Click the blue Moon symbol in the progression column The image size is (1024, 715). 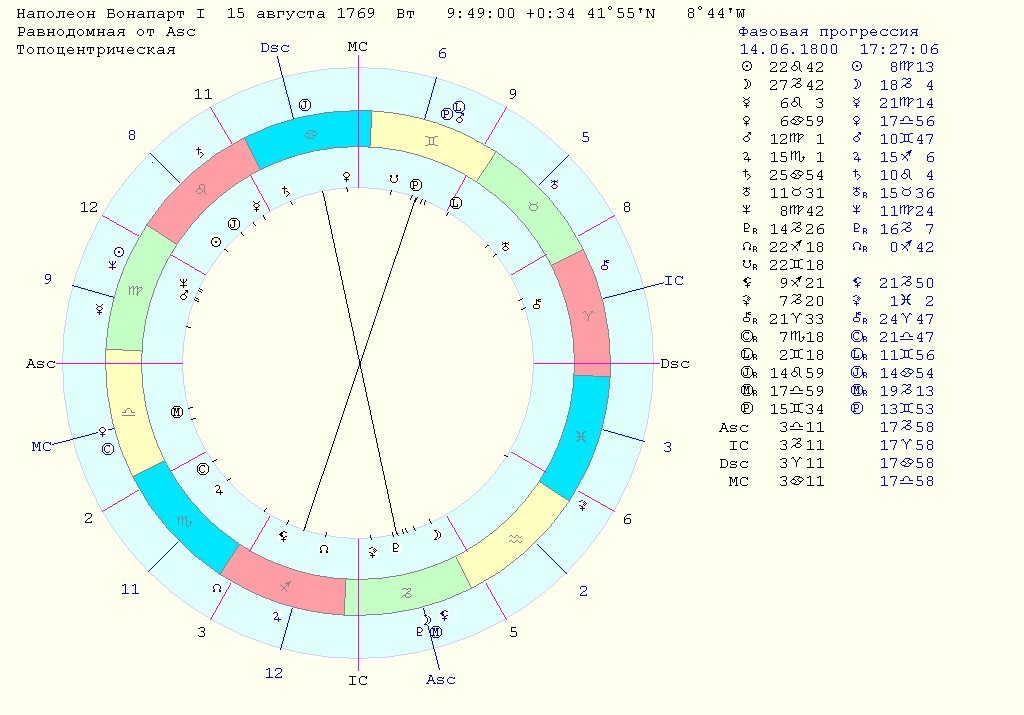tap(857, 84)
